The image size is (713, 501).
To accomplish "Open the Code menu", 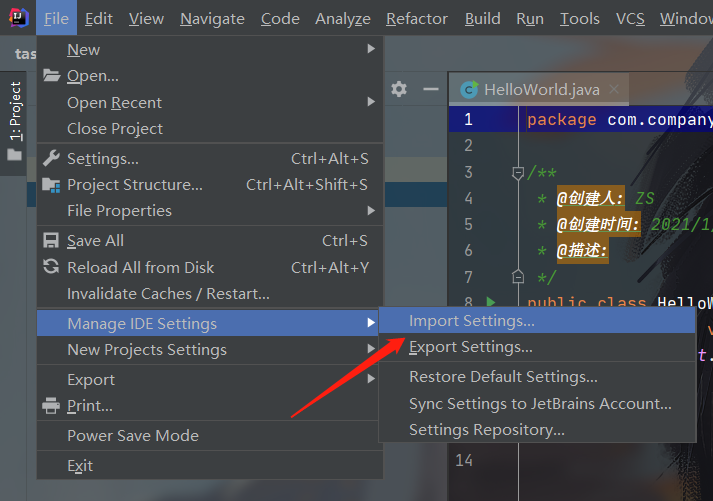I will pyautogui.click(x=280, y=19).
